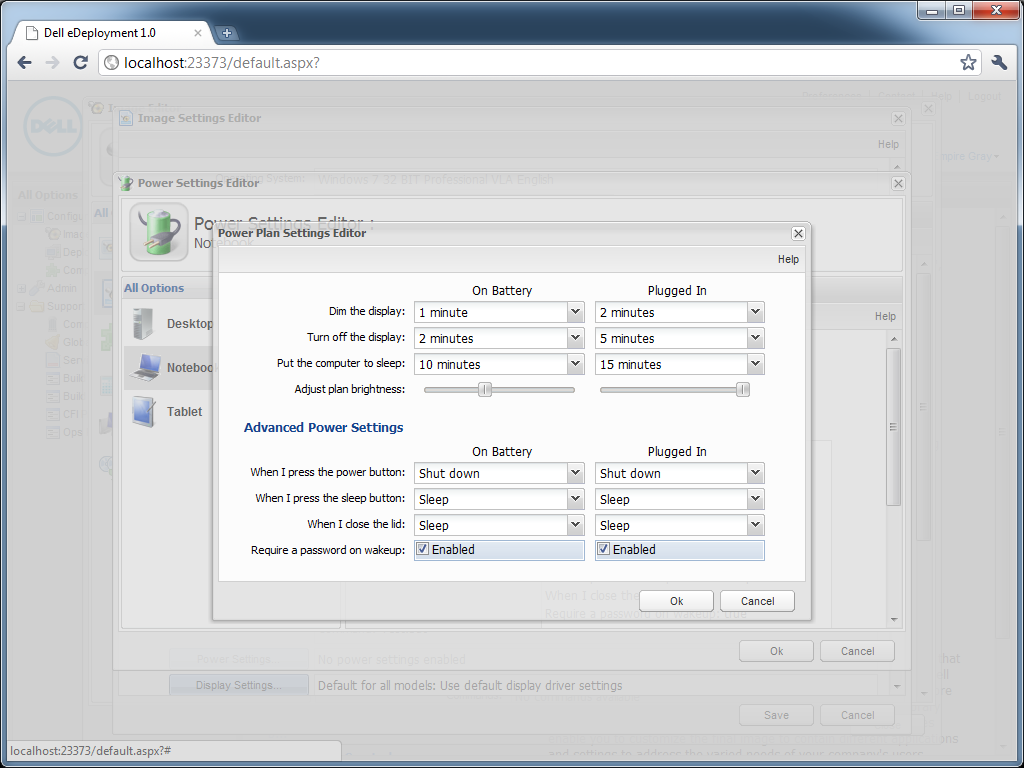Click the Logout link at top right
The width and height of the screenshot is (1024, 768).
[984, 97]
